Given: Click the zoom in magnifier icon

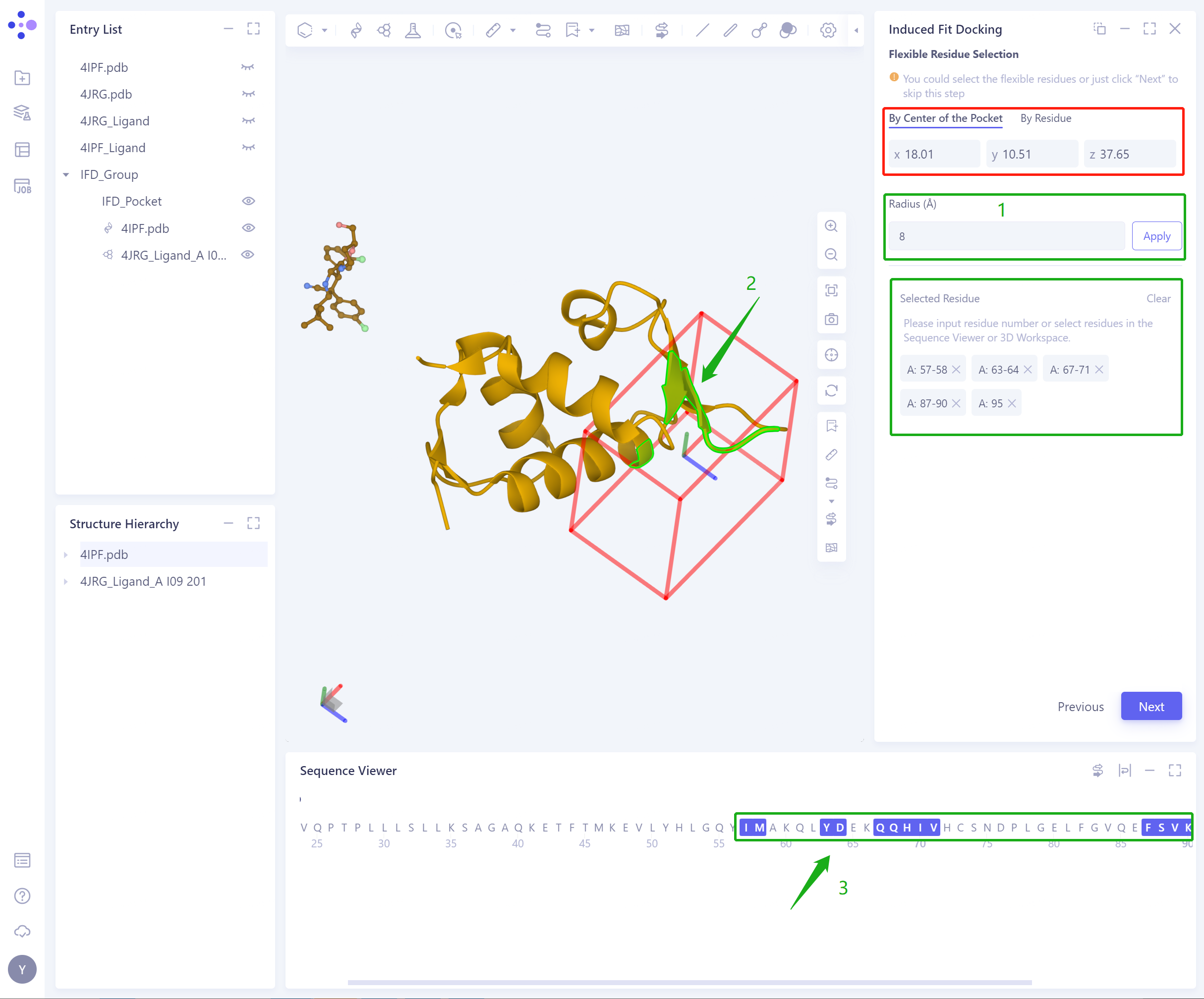Looking at the screenshot, I should (x=831, y=226).
